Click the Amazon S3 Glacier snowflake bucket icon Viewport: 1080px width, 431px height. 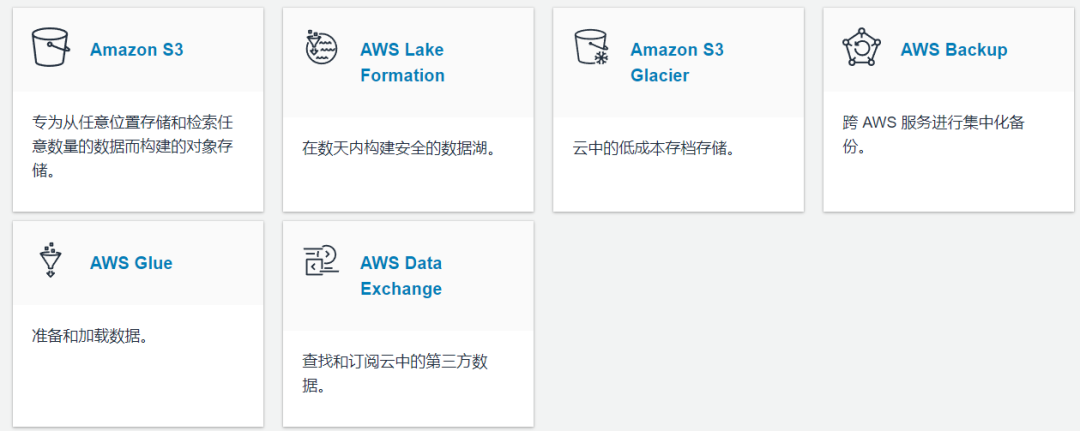pyautogui.click(x=591, y=48)
